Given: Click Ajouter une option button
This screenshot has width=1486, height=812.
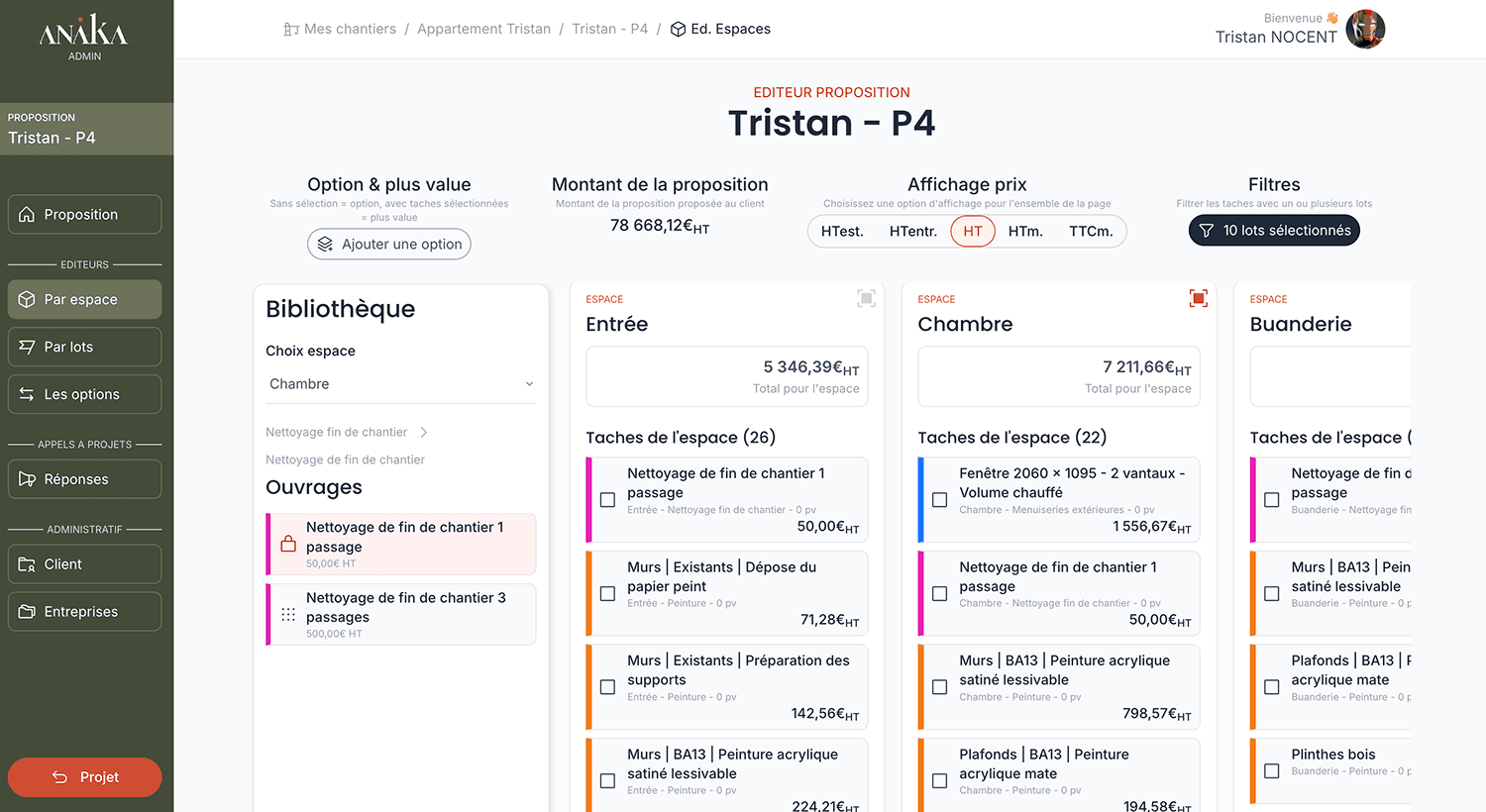Looking at the screenshot, I should [x=389, y=244].
